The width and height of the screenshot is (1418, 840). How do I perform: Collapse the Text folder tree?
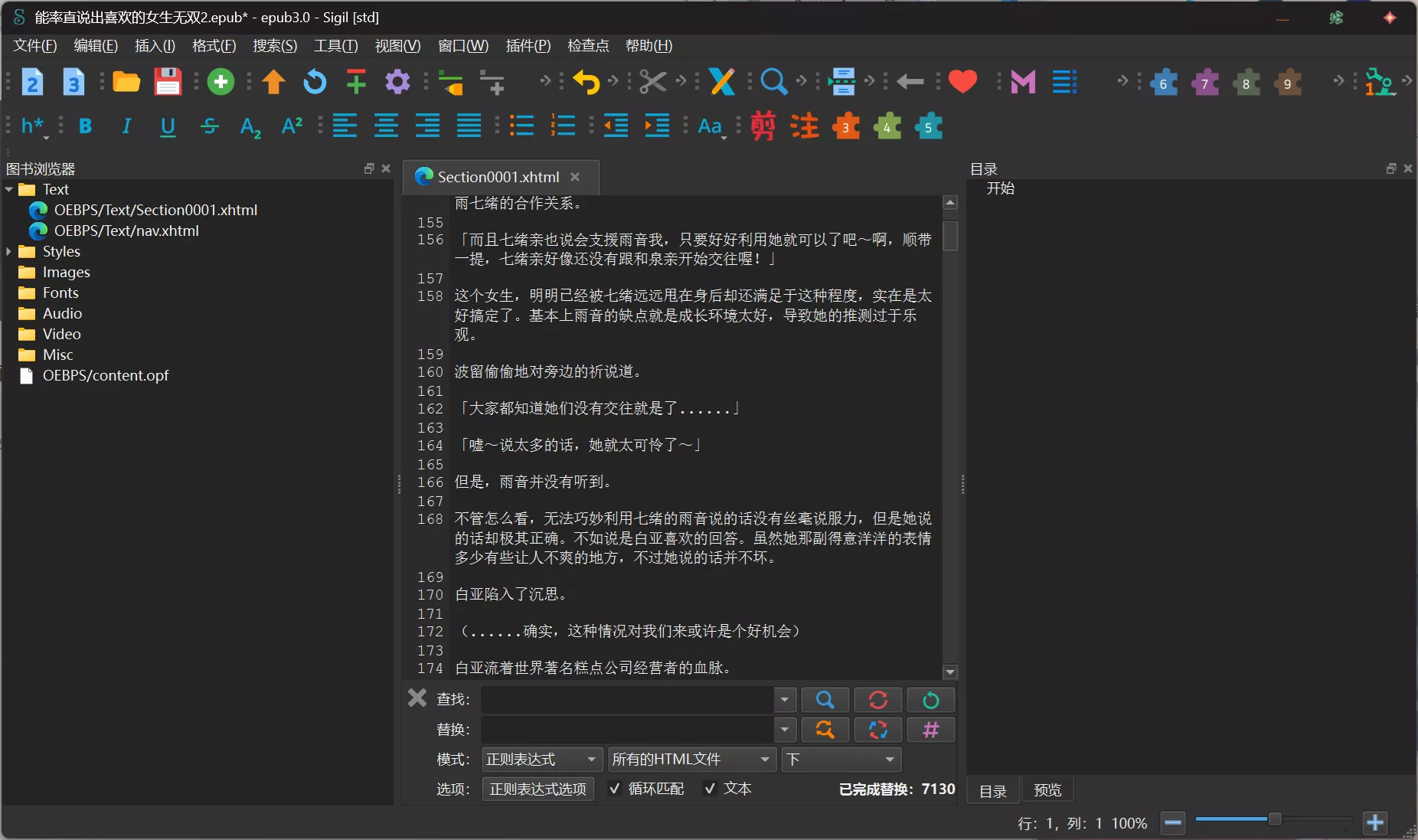(9, 189)
